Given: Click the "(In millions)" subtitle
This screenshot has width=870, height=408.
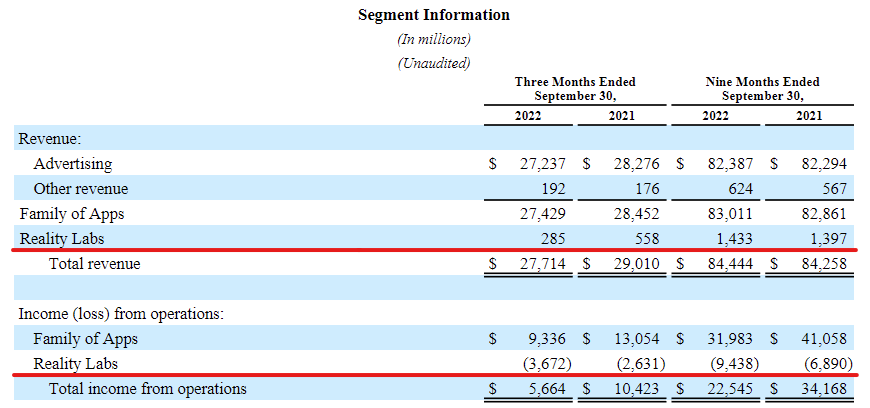Looking at the screenshot, I should [434, 39].
